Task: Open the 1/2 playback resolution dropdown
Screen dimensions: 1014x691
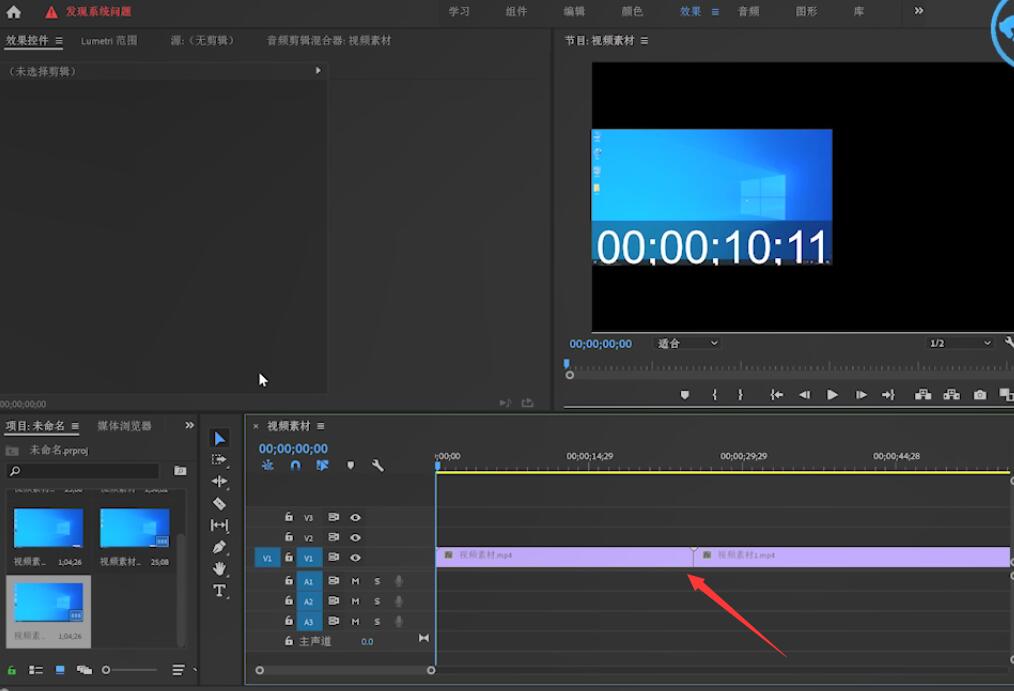Action: [x=960, y=343]
